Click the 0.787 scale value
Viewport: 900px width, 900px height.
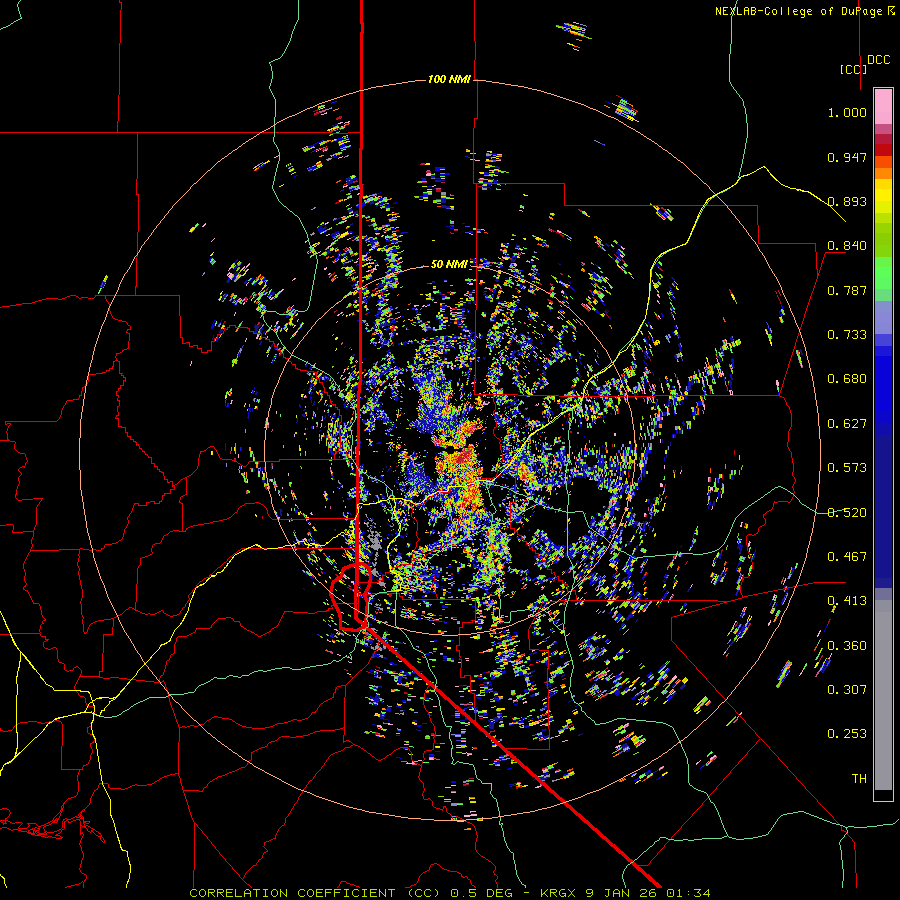click(847, 290)
